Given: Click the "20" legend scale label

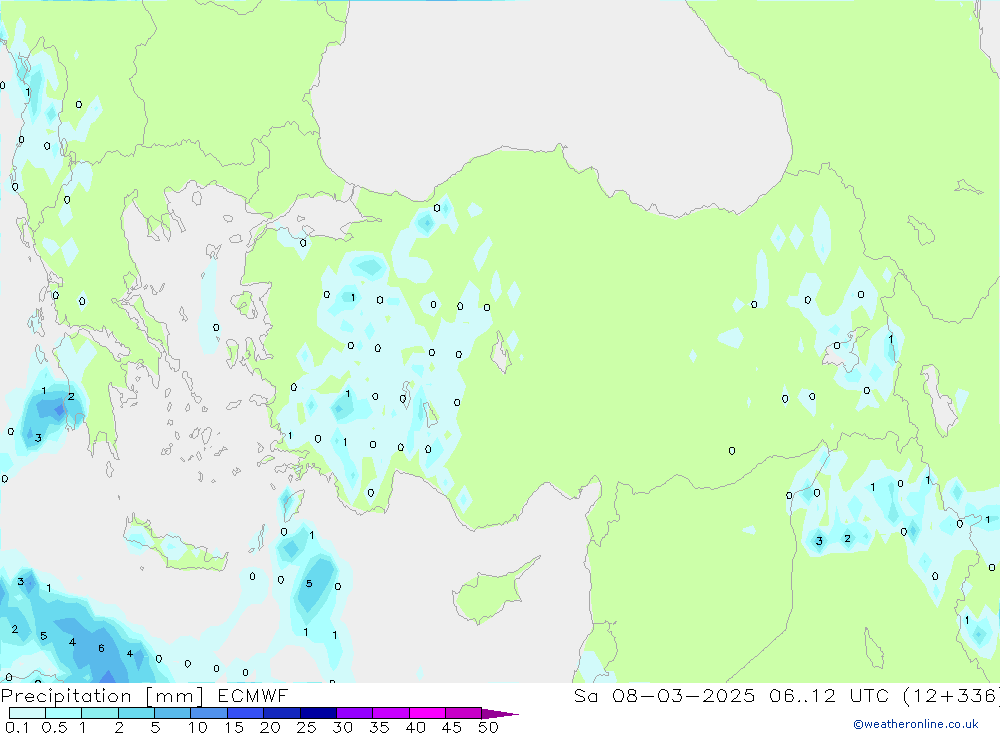Looking at the screenshot, I should 270,727.
